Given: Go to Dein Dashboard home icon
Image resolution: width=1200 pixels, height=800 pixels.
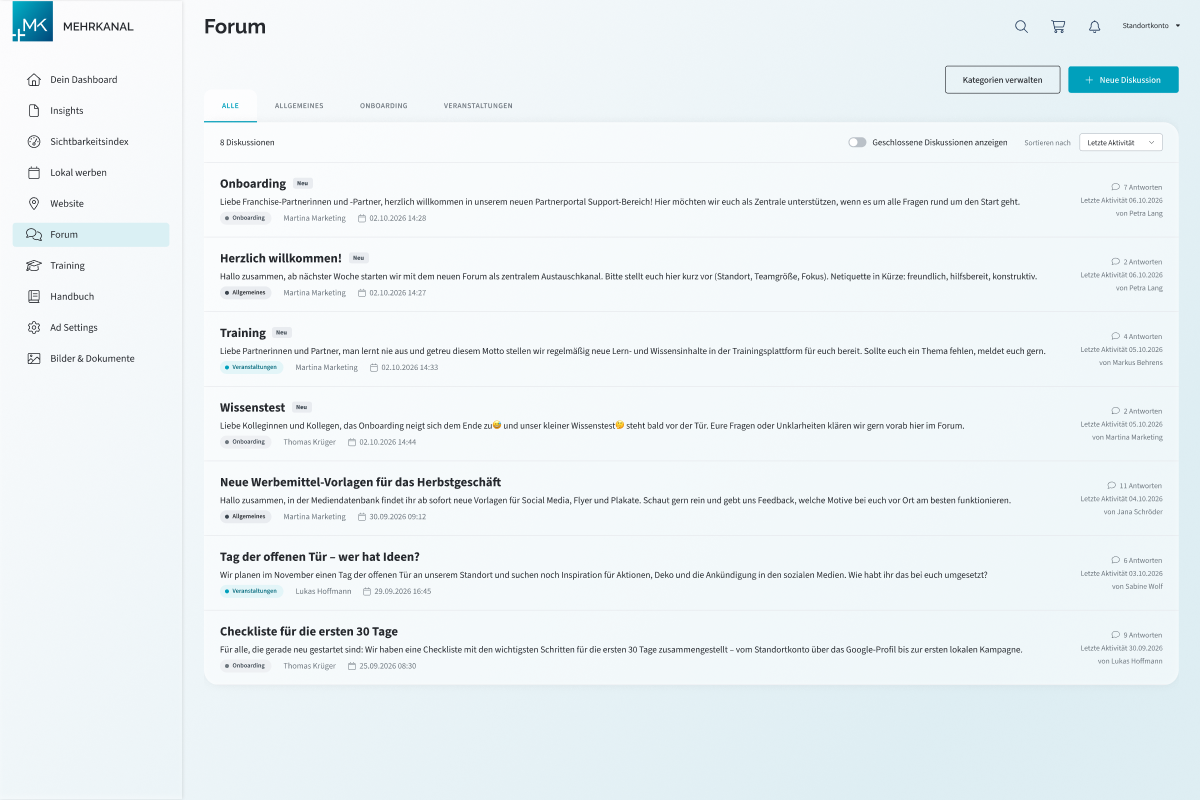Looking at the screenshot, I should [34, 80].
